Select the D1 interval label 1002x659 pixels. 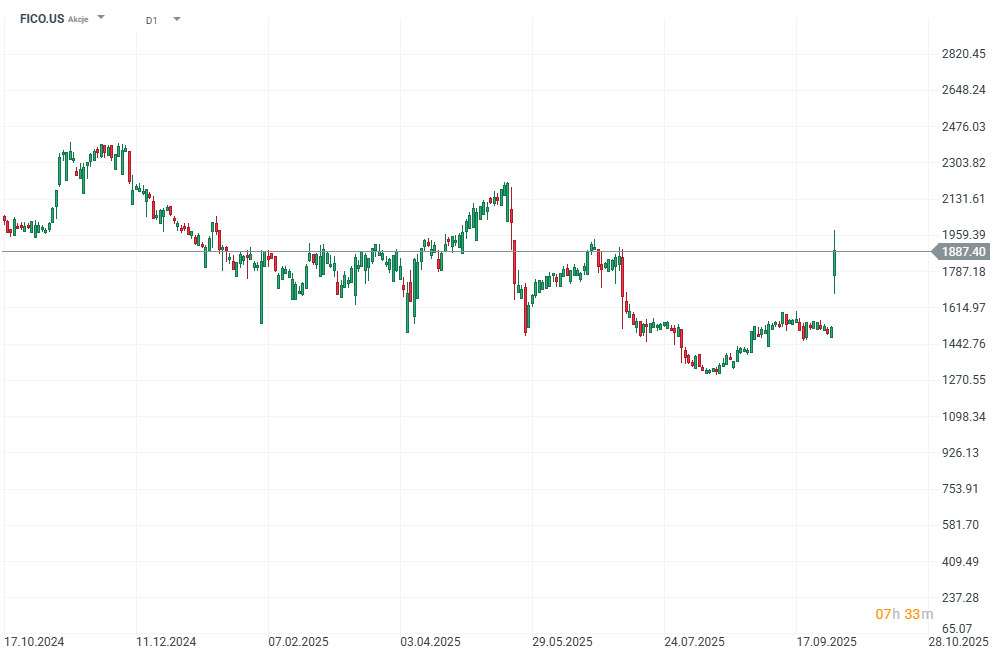pos(151,20)
